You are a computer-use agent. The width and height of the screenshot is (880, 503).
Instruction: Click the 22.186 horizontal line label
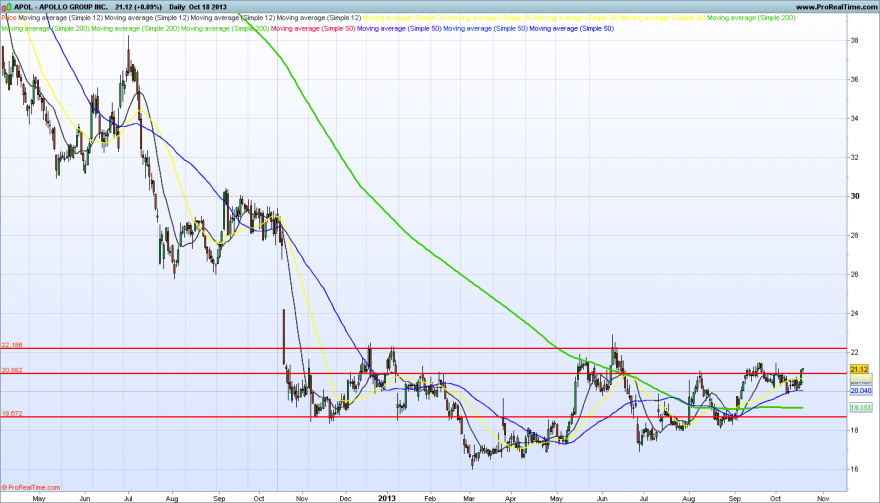(x=12, y=345)
